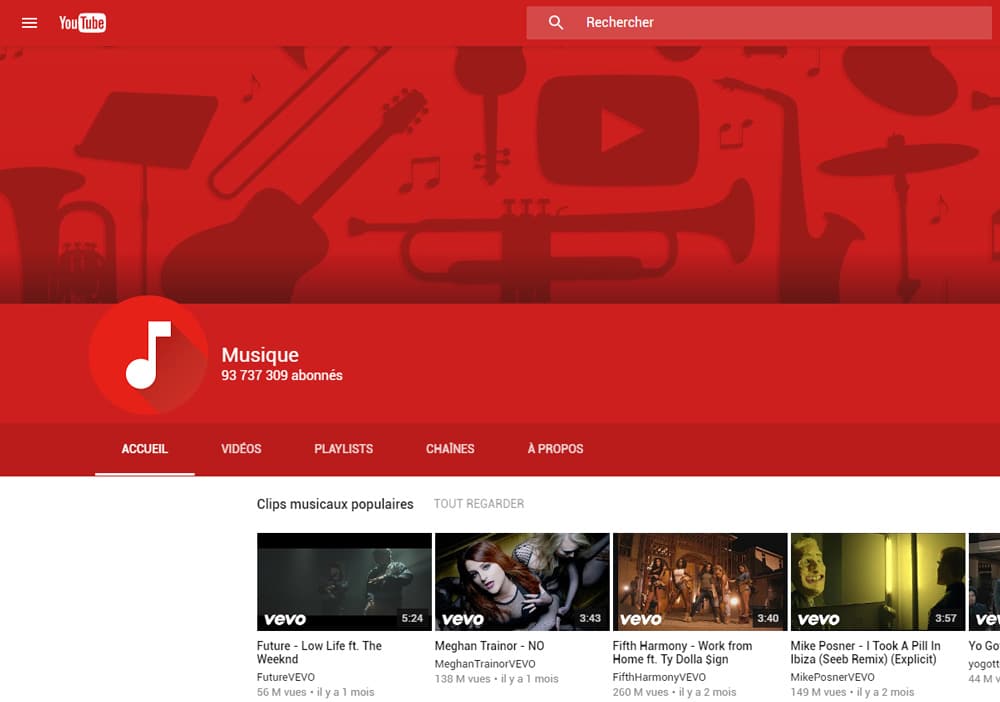Click the Vevo logo on the Mike Posner thumbnail
Viewport: 1000px width, 702px height.
coord(818,617)
